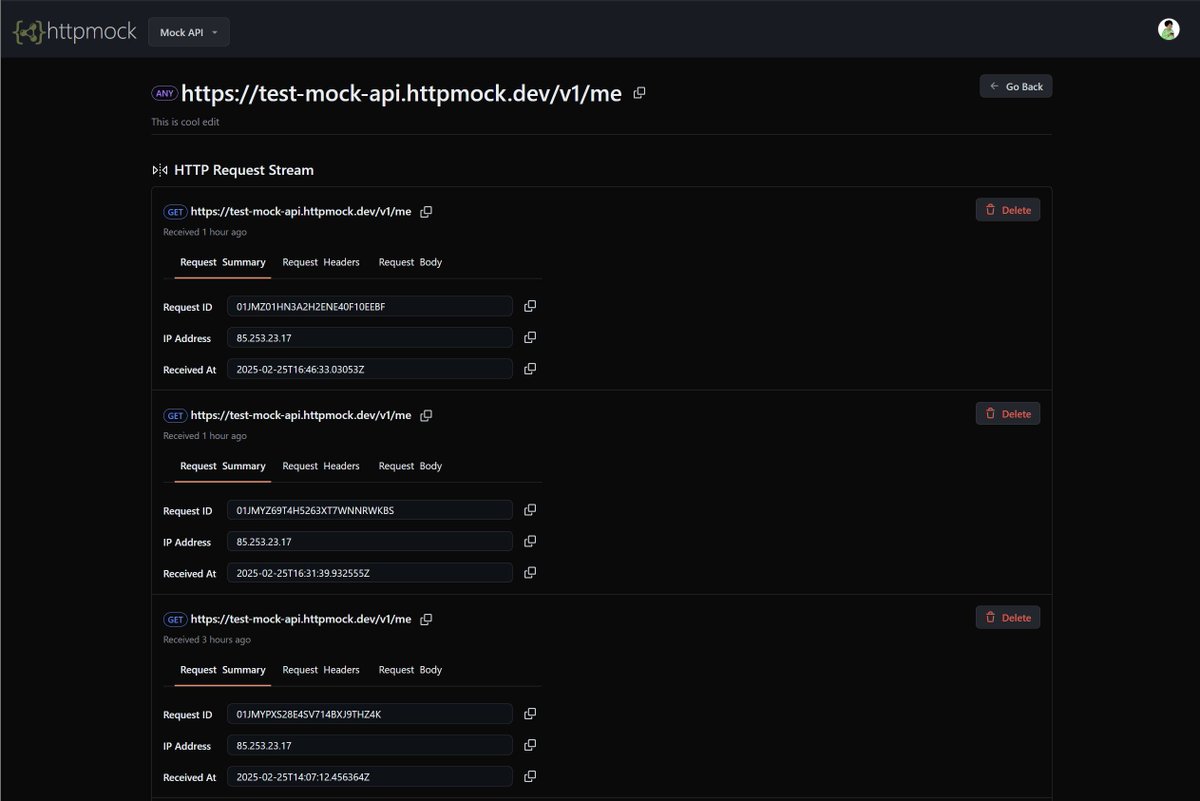
Task: Select Request Summary tab of request 01JMYZ69T4H5263XT7WNNRWKBS
Action: (x=223, y=466)
